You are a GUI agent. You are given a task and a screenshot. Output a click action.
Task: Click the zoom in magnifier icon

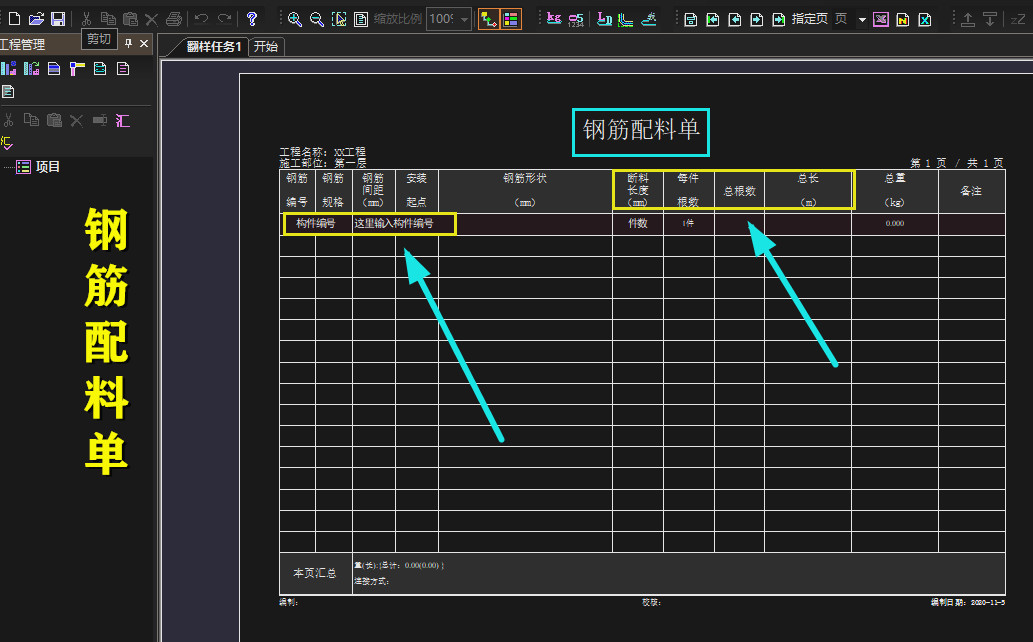(295, 19)
